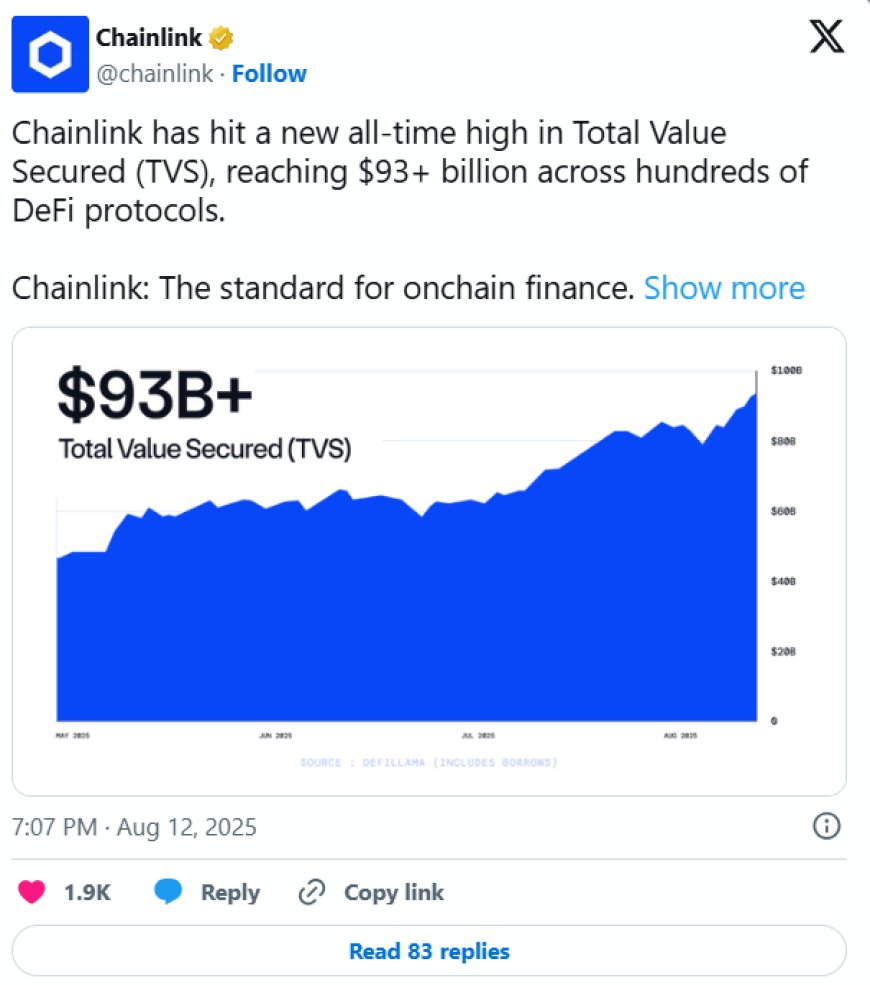The image size is (870, 985).
Task: Click the $93B+ headline in the chart
Action: pyautogui.click(x=155, y=395)
